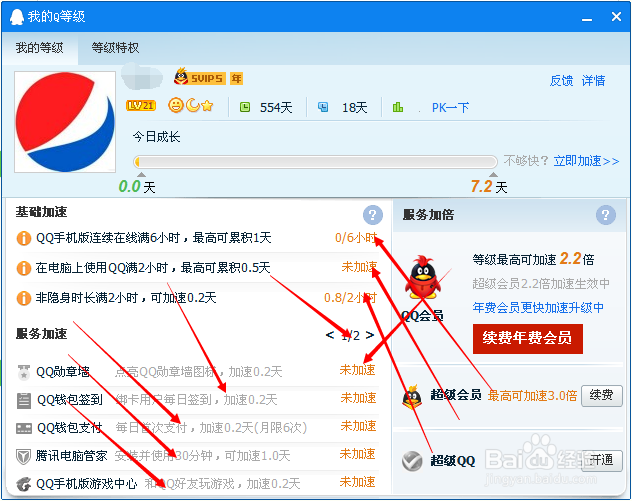Image resolution: width=632 pixels, height=501 pixels.
Task: Click the star level icon
Action: coord(207,106)
